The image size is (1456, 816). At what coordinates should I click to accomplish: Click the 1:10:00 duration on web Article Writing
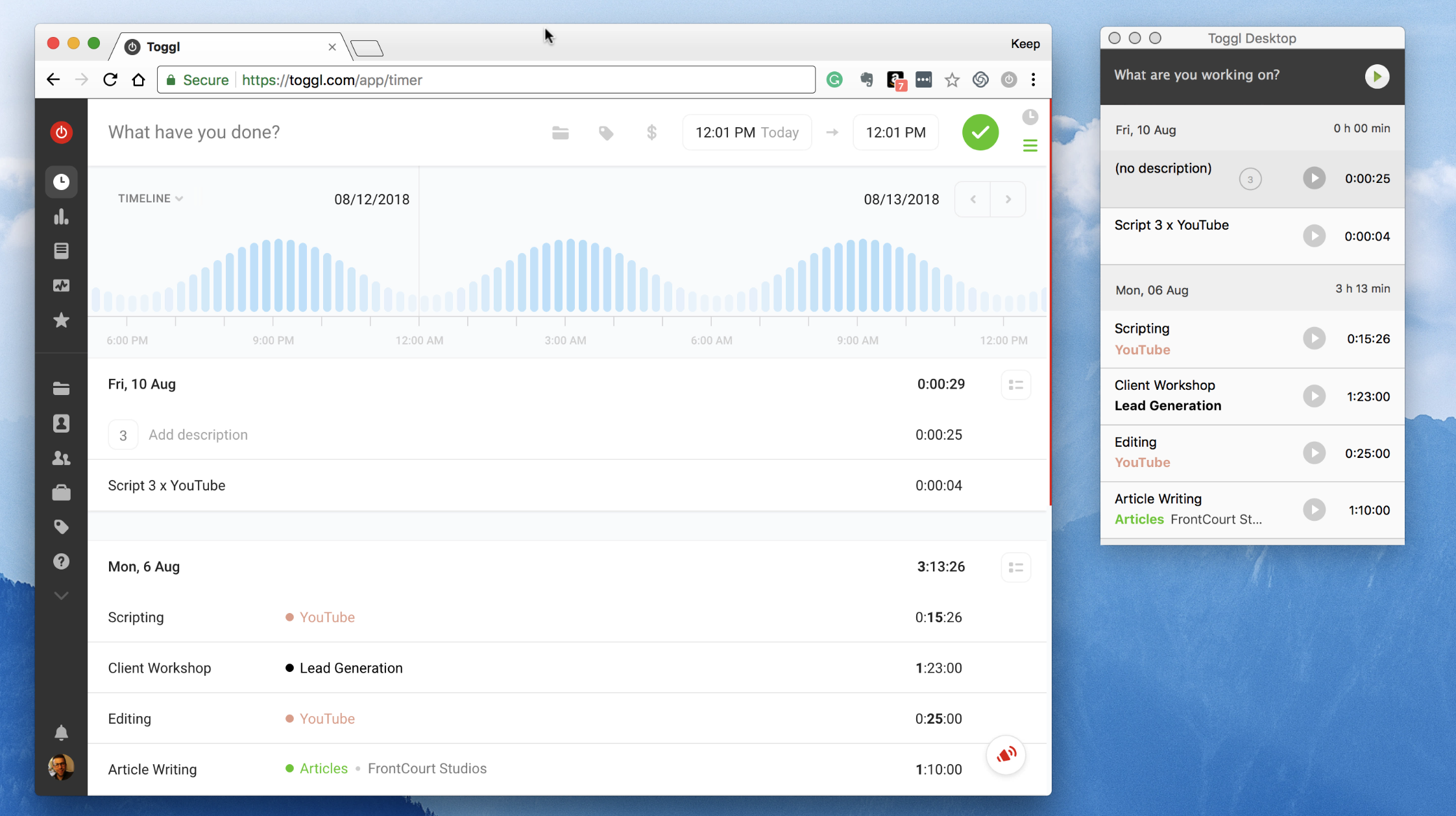[x=938, y=769]
